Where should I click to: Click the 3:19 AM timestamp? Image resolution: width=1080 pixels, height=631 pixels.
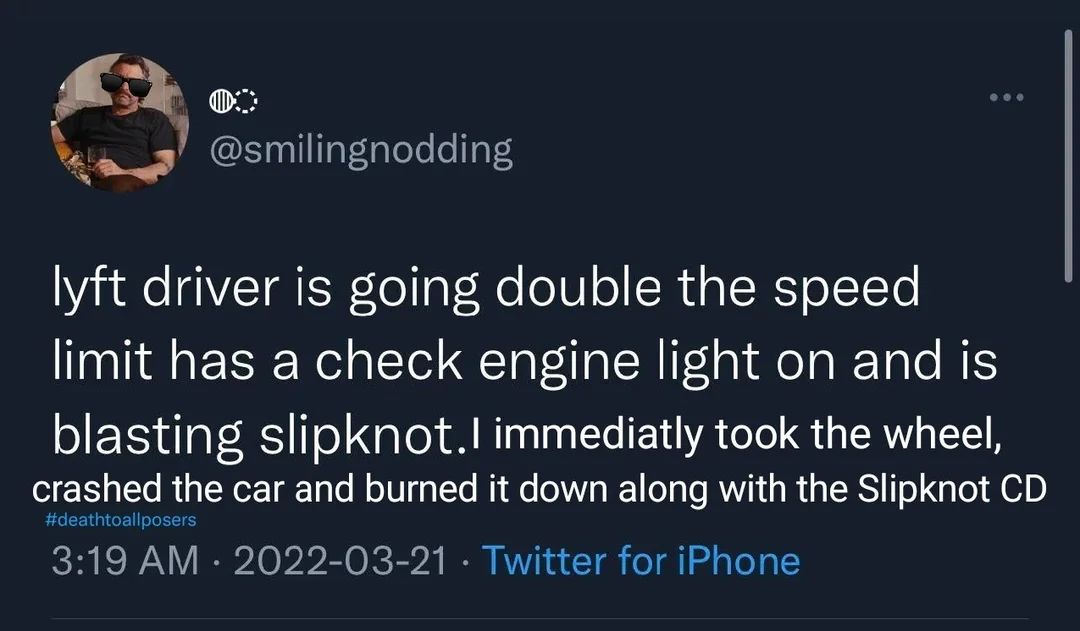(x=124, y=561)
